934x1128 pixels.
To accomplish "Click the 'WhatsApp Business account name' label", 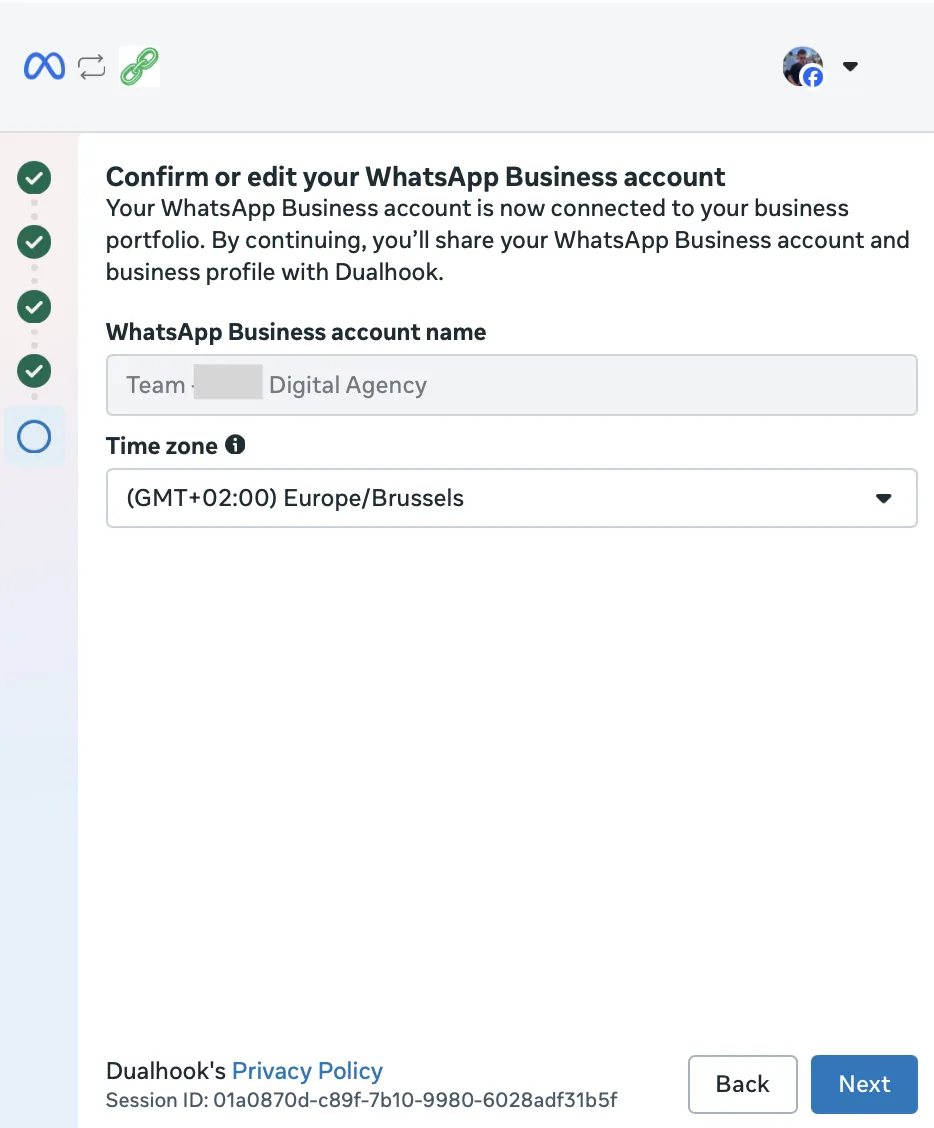I will [x=296, y=332].
